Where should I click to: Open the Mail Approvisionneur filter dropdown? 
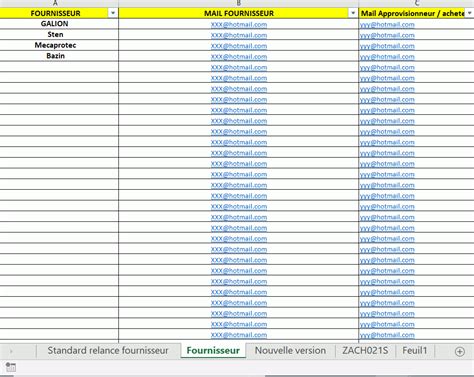click(x=469, y=13)
